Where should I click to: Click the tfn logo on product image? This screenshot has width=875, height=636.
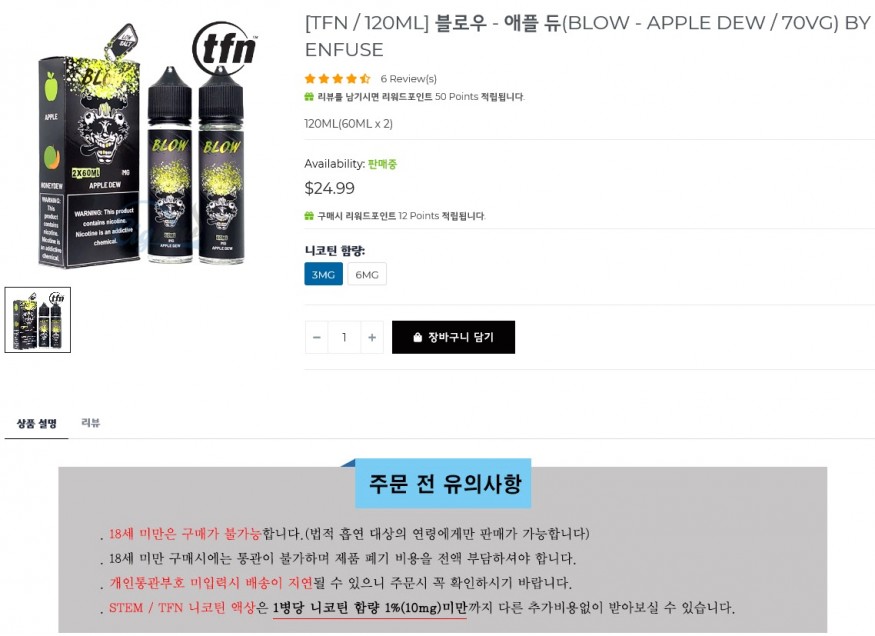tap(224, 49)
